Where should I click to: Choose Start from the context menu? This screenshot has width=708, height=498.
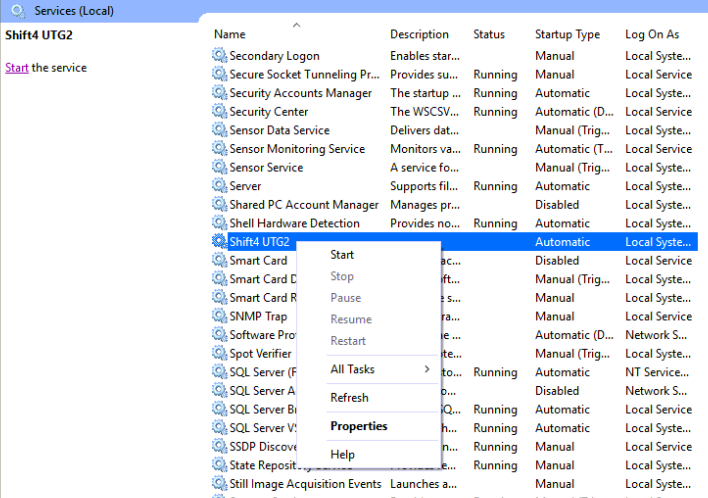(x=342, y=255)
